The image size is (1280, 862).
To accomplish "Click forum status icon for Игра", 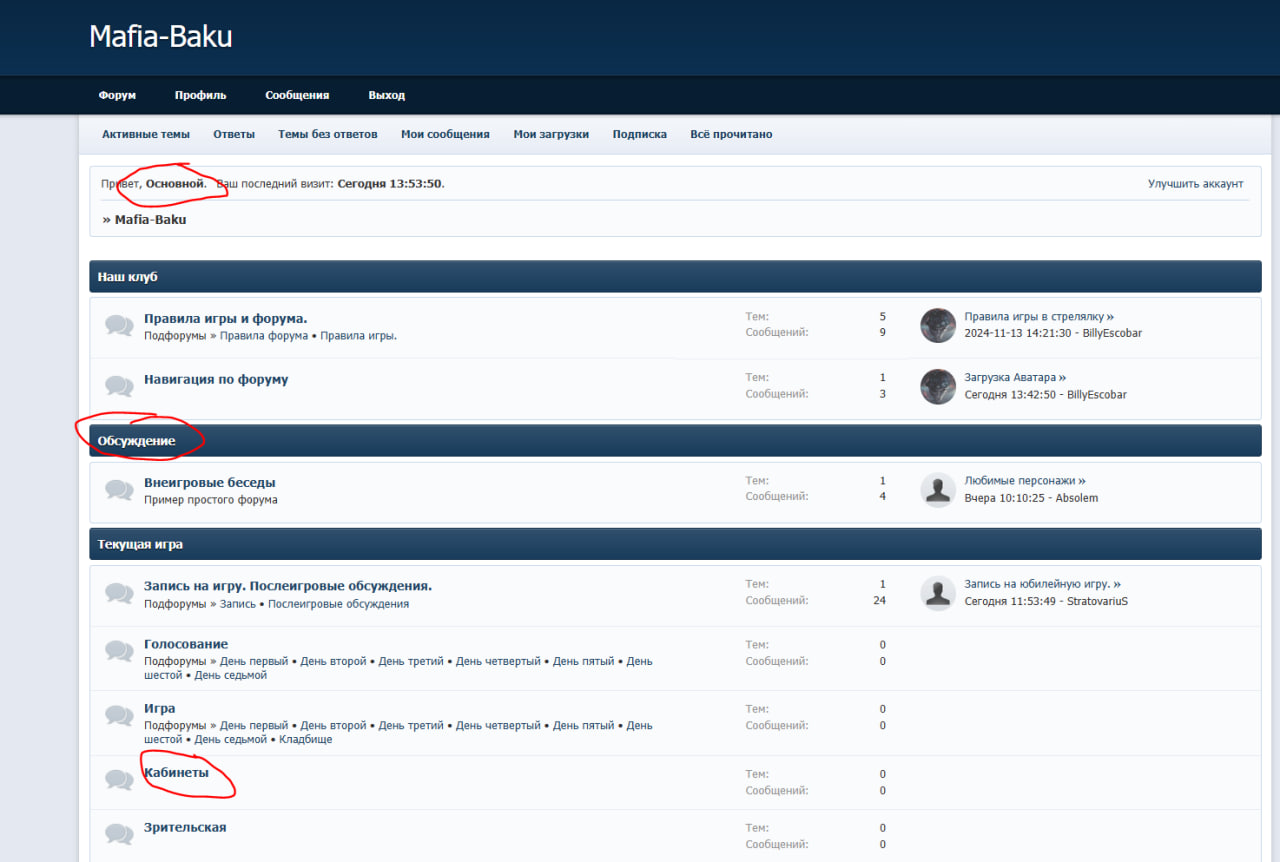I will coord(119,716).
